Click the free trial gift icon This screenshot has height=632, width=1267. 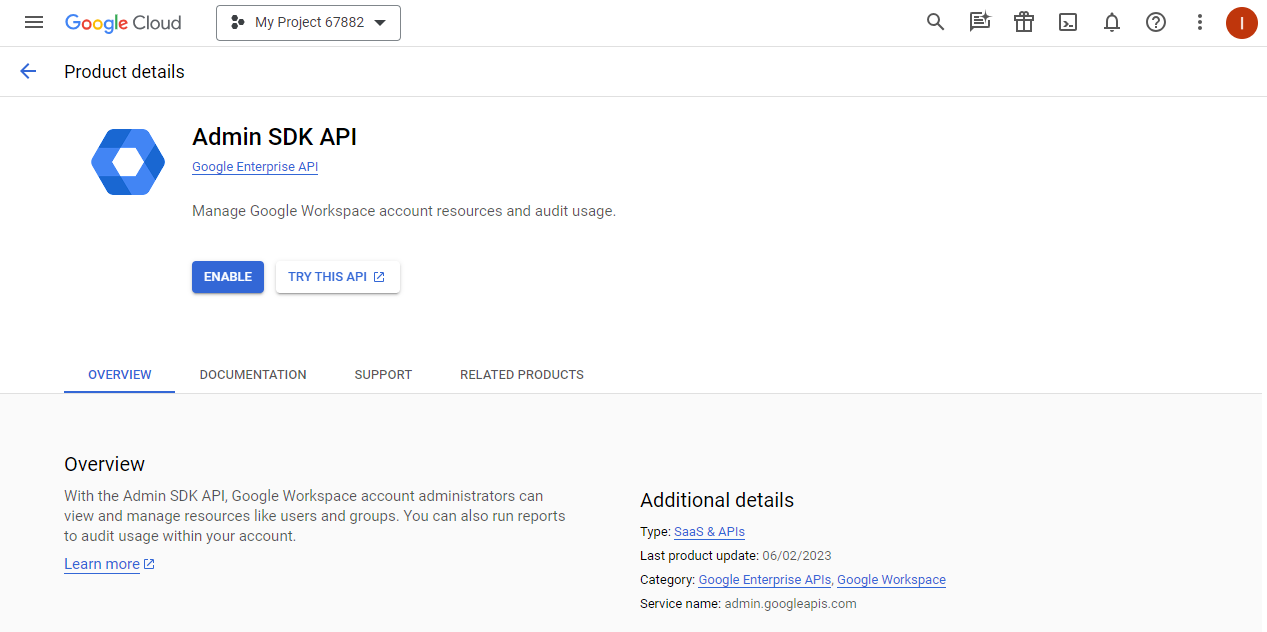pos(1023,22)
